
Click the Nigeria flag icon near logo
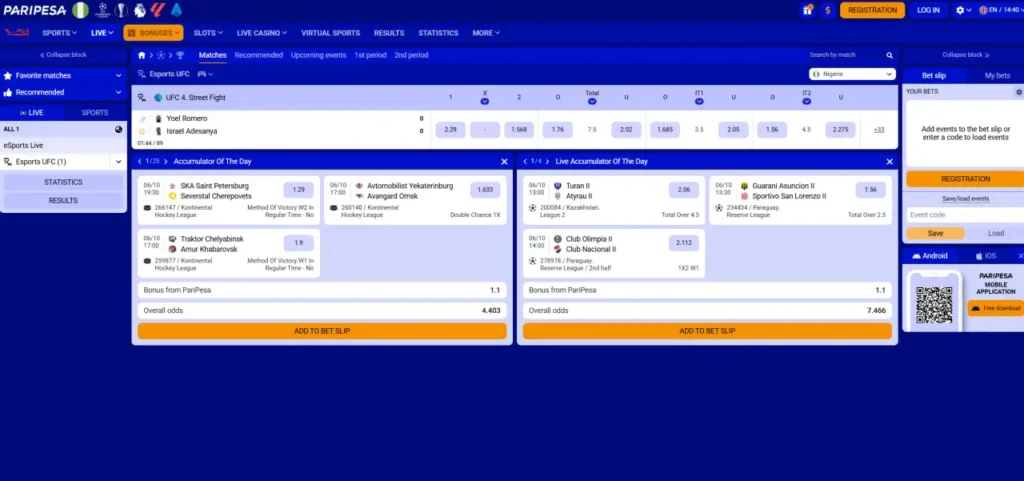point(80,10)
